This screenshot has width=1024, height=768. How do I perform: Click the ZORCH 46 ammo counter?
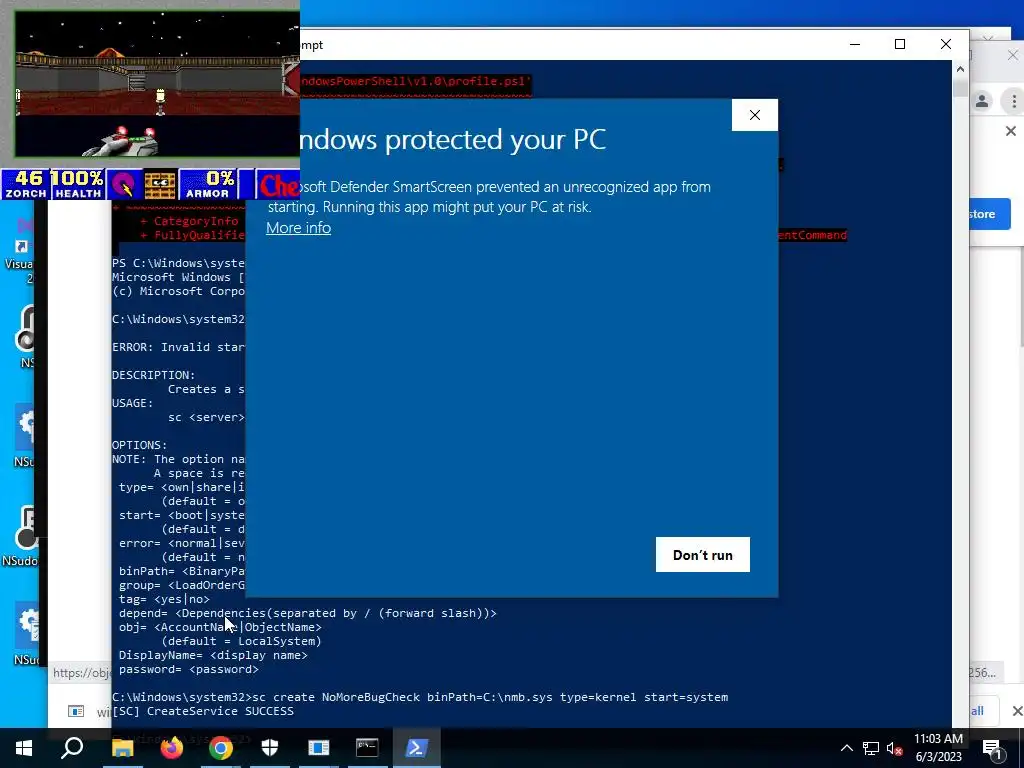coord(26,184)
